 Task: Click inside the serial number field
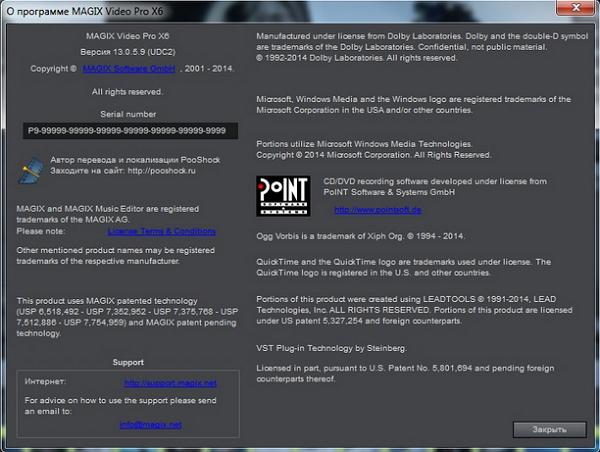coord(125,131)
